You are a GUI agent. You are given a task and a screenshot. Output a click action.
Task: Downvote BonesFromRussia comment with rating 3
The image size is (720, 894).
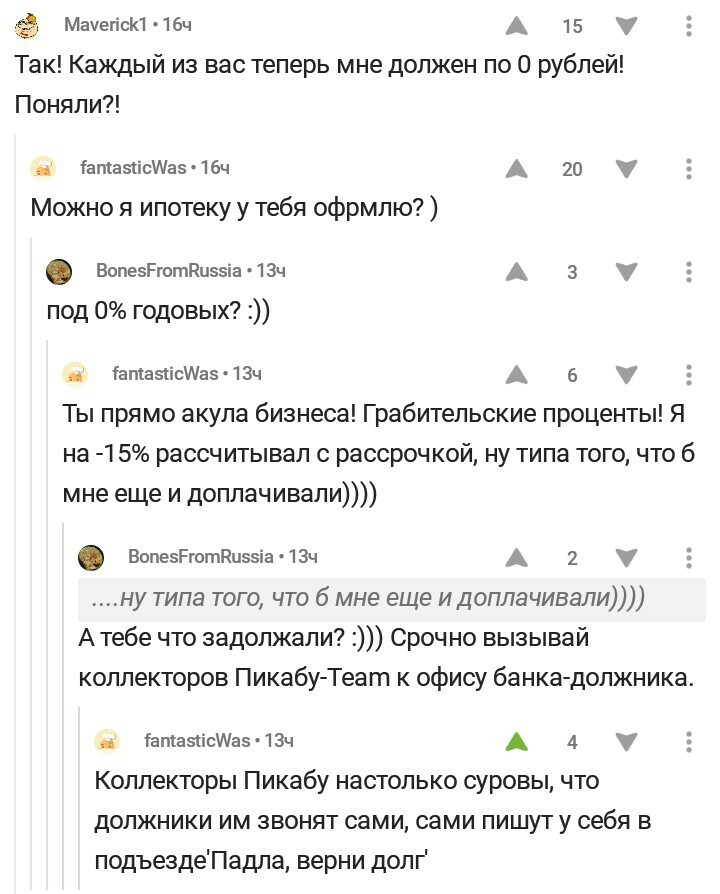(x=626, y=272)
